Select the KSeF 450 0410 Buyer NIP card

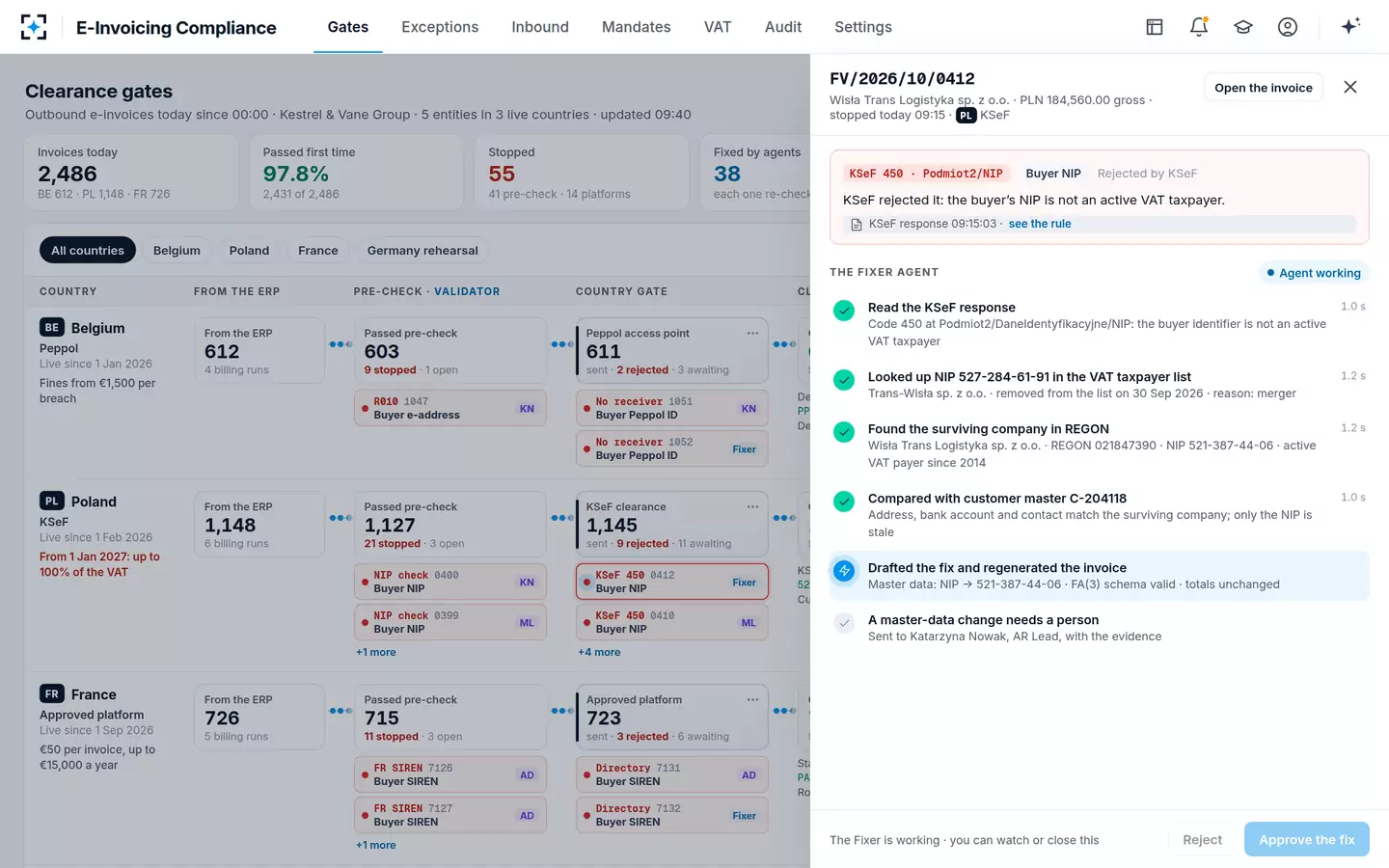pyautogui.click(x=672, y=622)
